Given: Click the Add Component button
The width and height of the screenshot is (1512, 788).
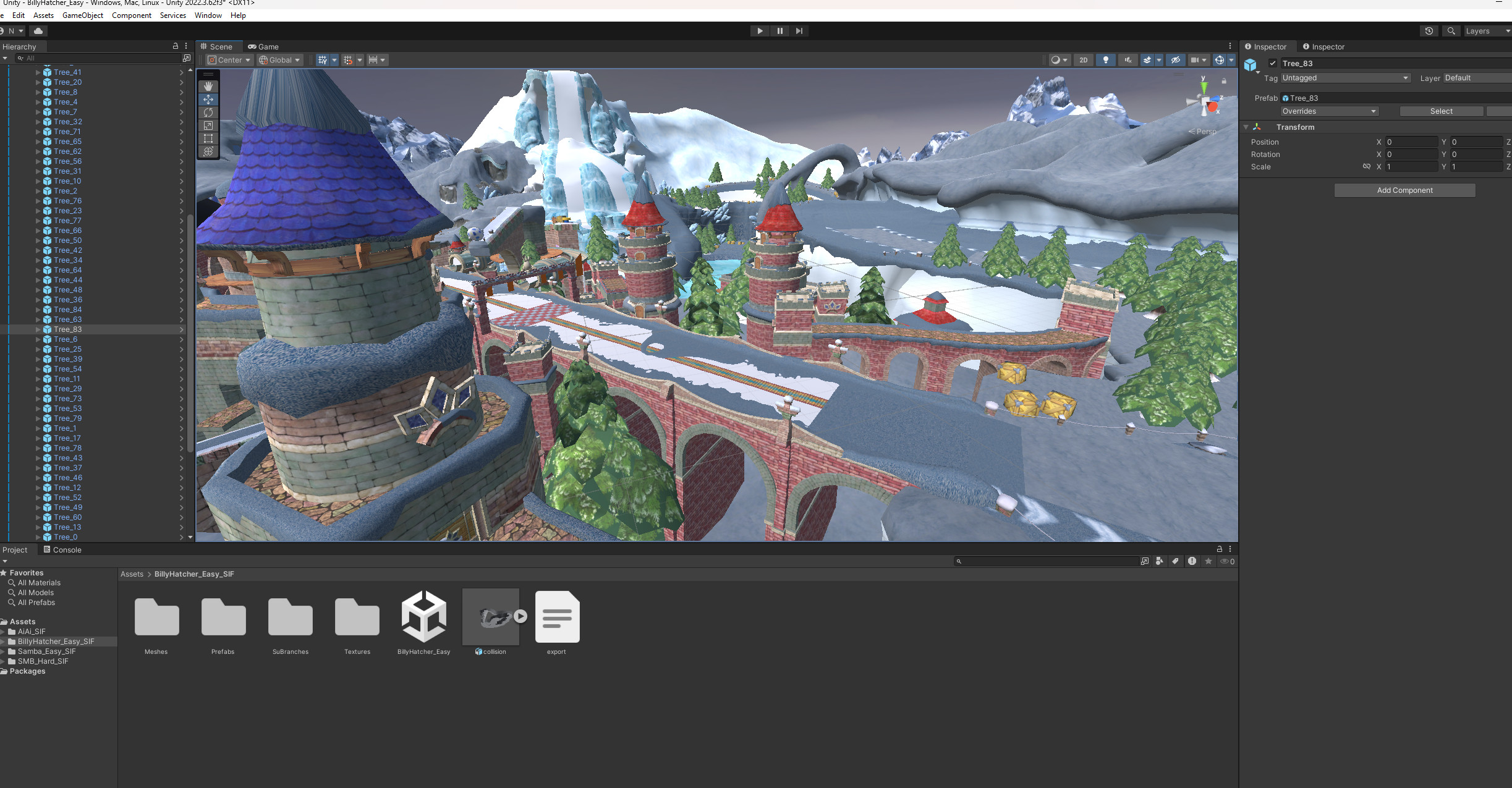Looking at the screenshot, I should (x=1404, y=190).
